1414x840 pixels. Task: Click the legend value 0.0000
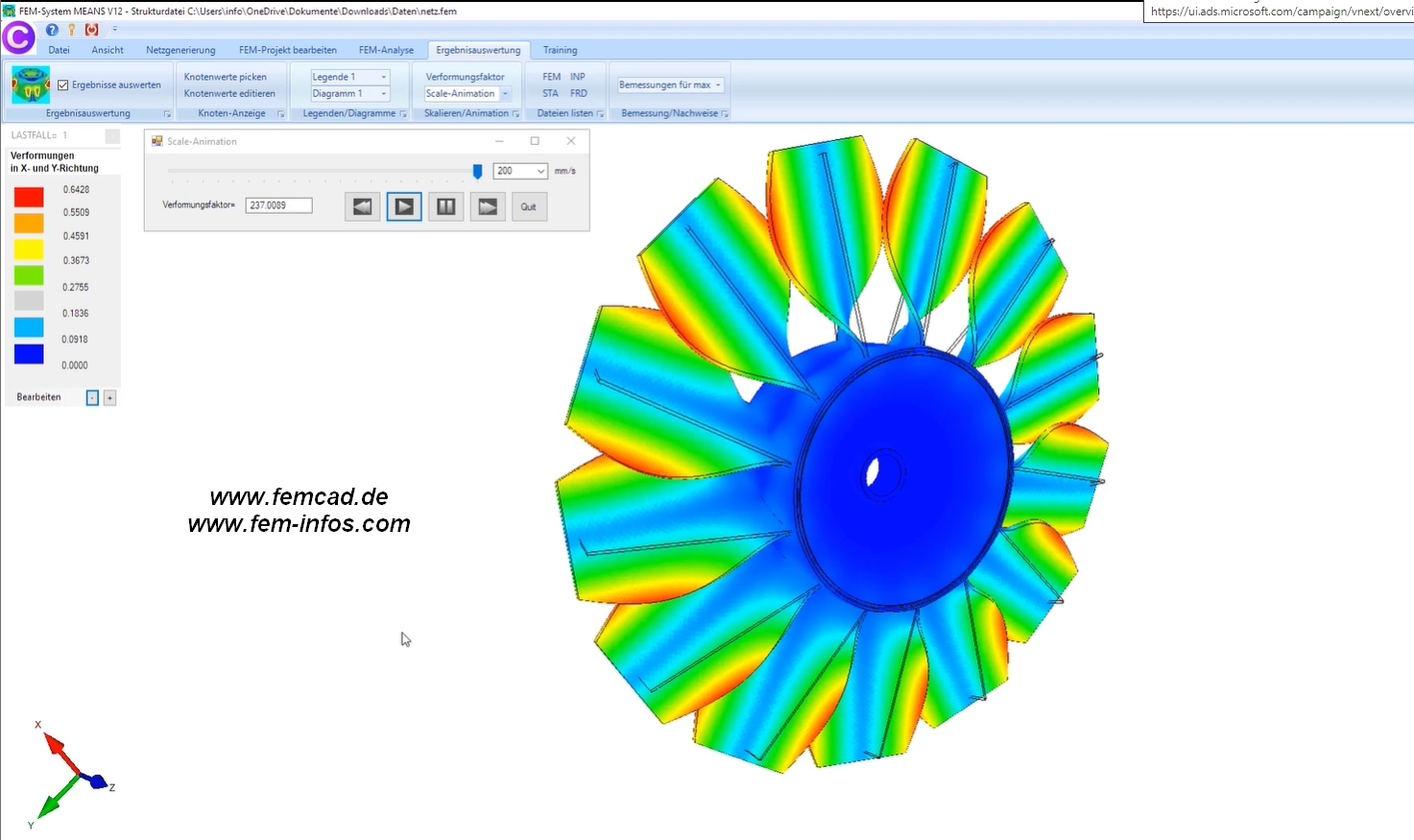(75, 366)
